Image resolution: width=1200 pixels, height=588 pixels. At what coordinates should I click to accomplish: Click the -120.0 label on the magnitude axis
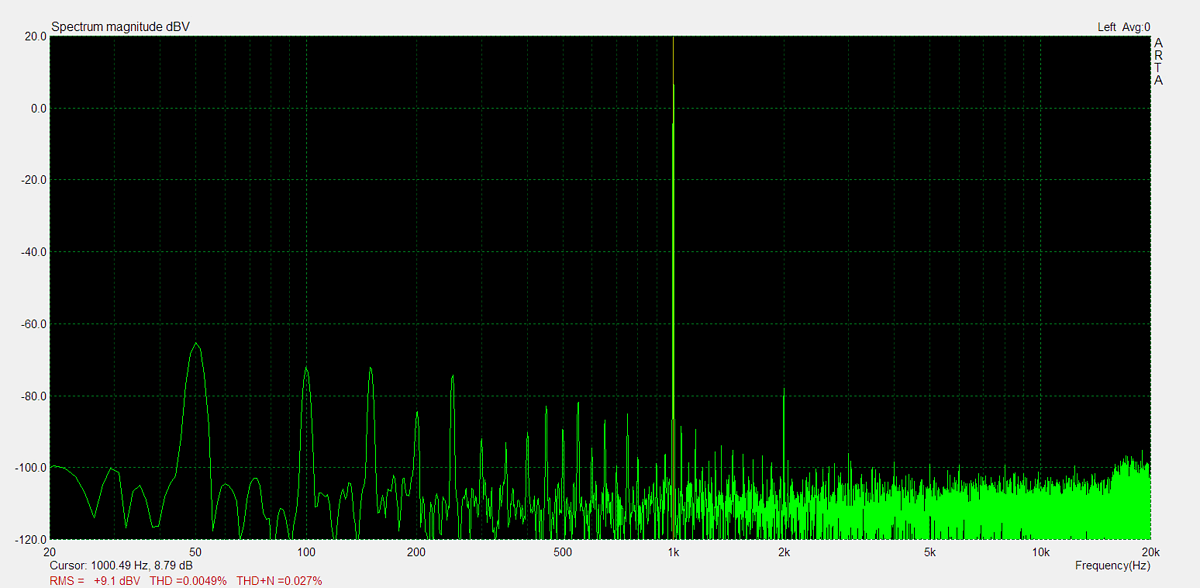point(31,540)
